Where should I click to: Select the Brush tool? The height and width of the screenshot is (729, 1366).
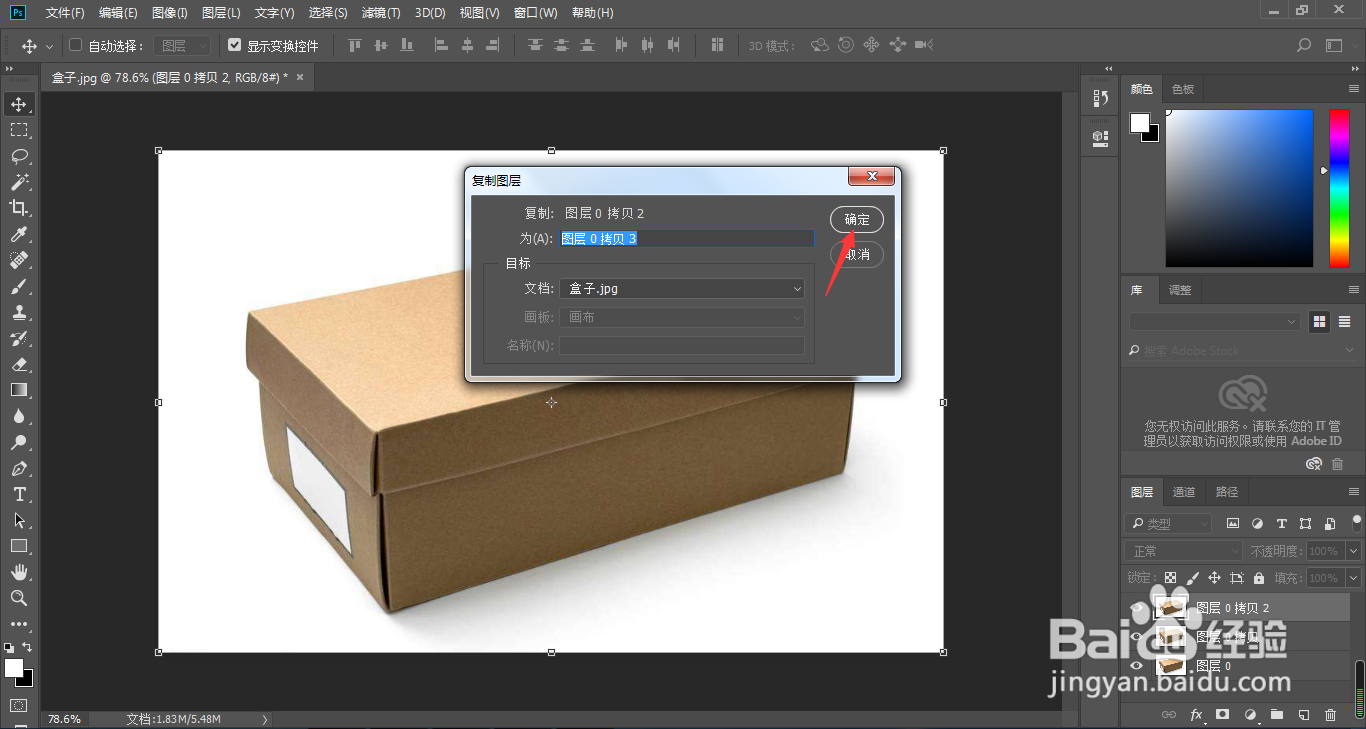[x=18, y=286]
